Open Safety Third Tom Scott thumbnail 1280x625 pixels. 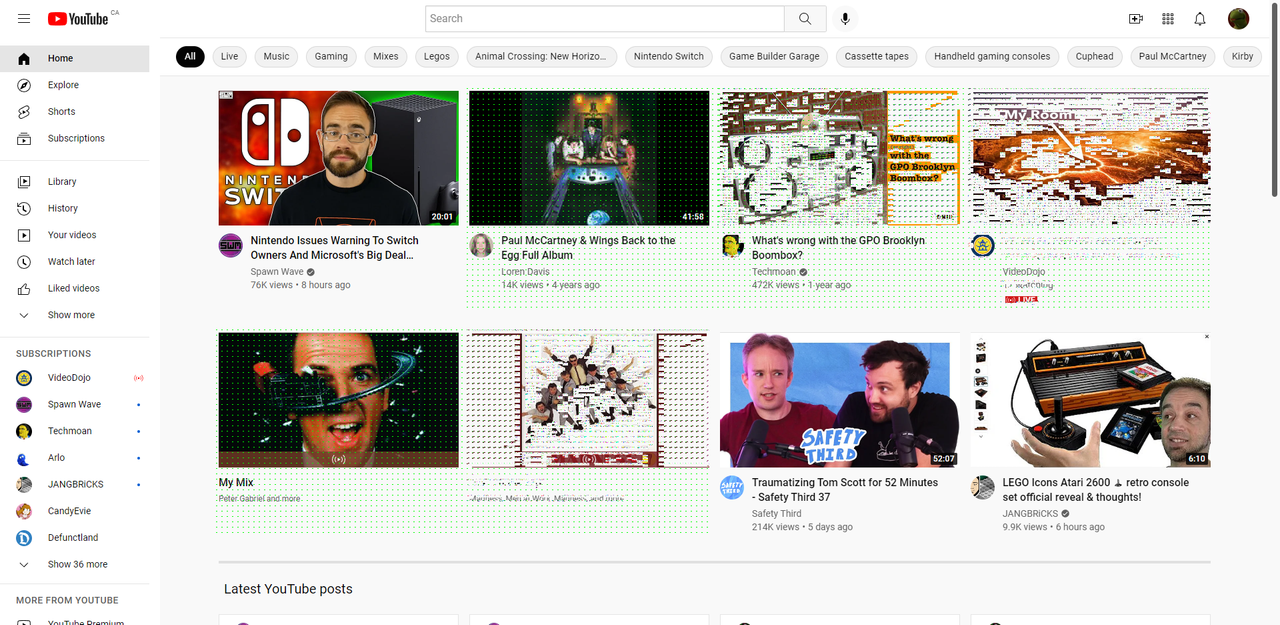click(840, 400)
